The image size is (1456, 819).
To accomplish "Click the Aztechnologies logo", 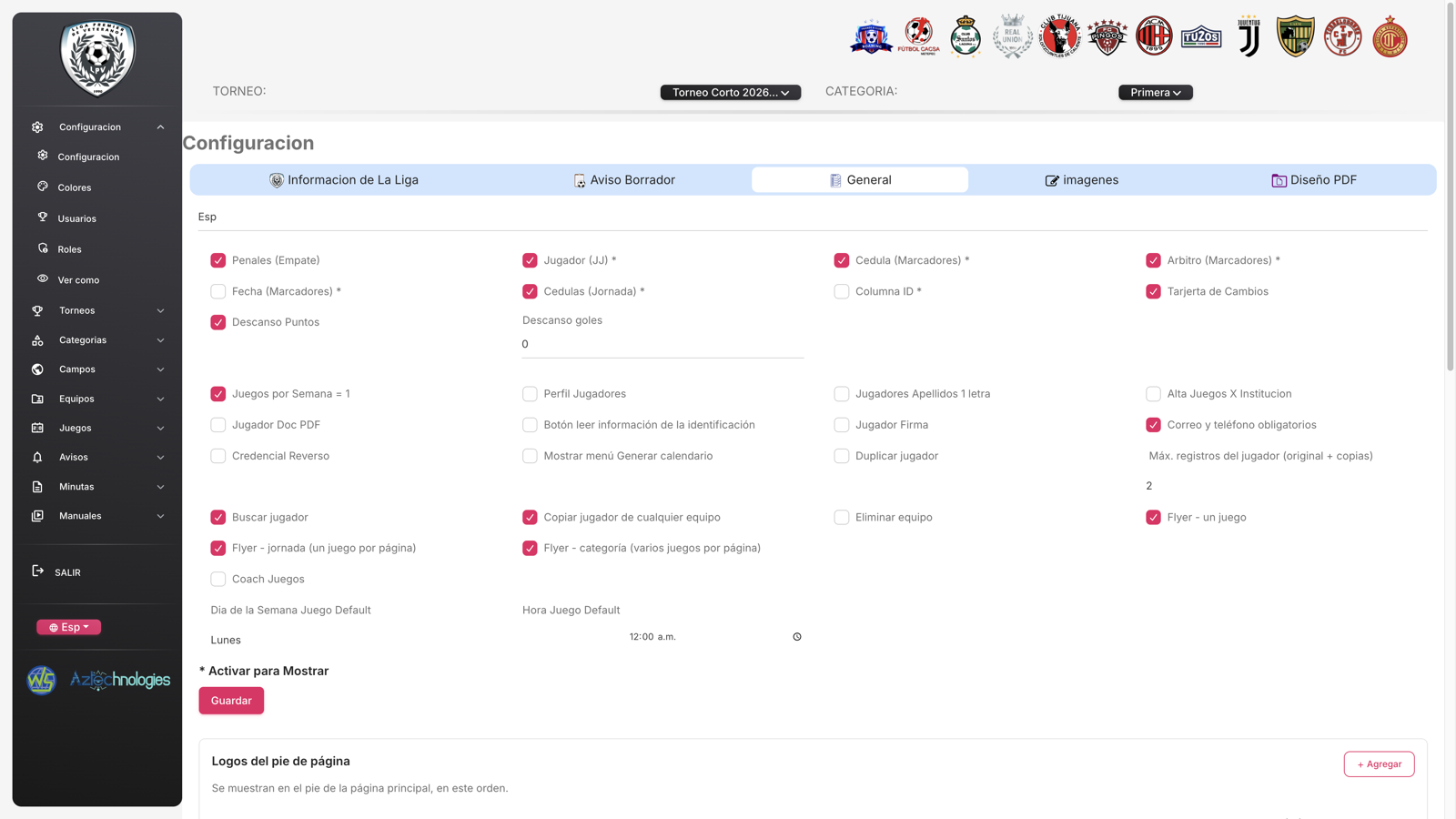I will 120,680.
